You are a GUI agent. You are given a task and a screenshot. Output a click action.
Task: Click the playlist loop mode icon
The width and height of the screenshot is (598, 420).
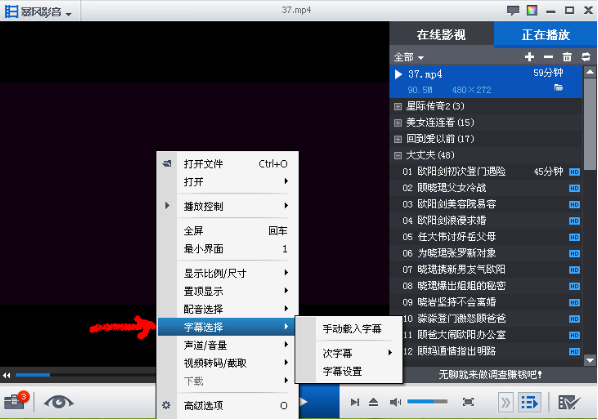click(586, 57)
